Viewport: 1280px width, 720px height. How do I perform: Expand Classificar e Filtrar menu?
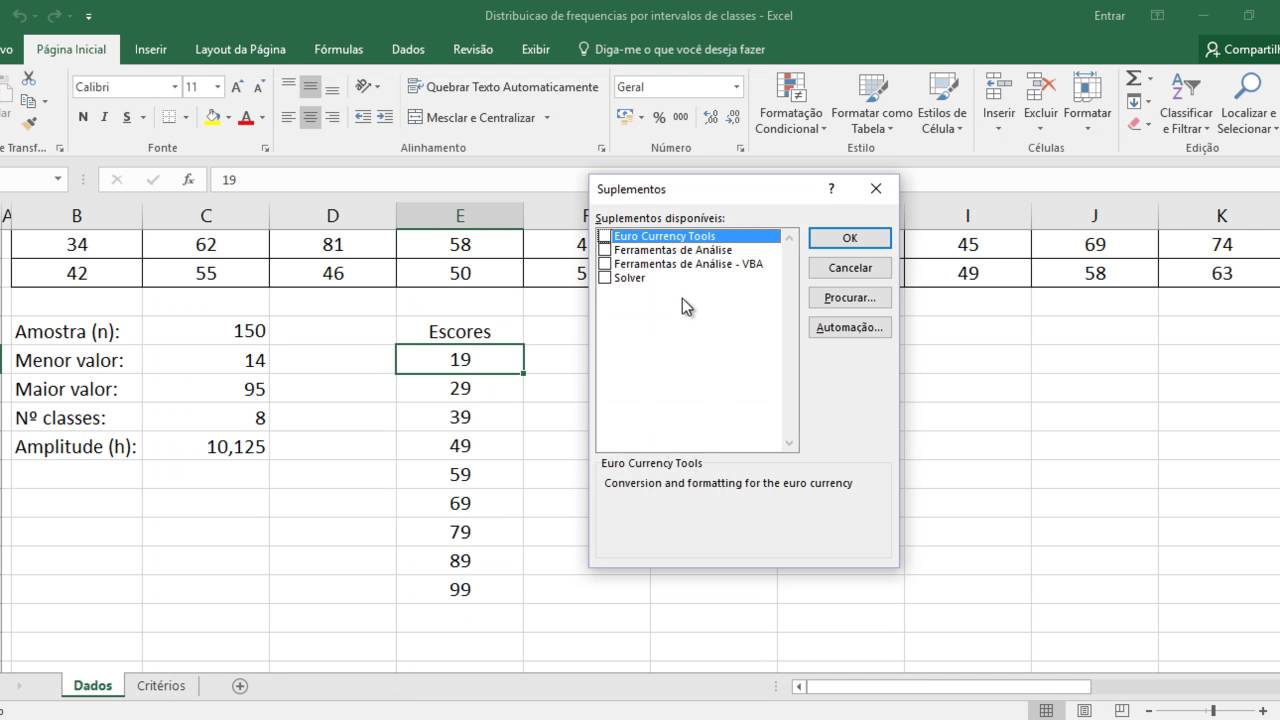tap(1186, 104)
